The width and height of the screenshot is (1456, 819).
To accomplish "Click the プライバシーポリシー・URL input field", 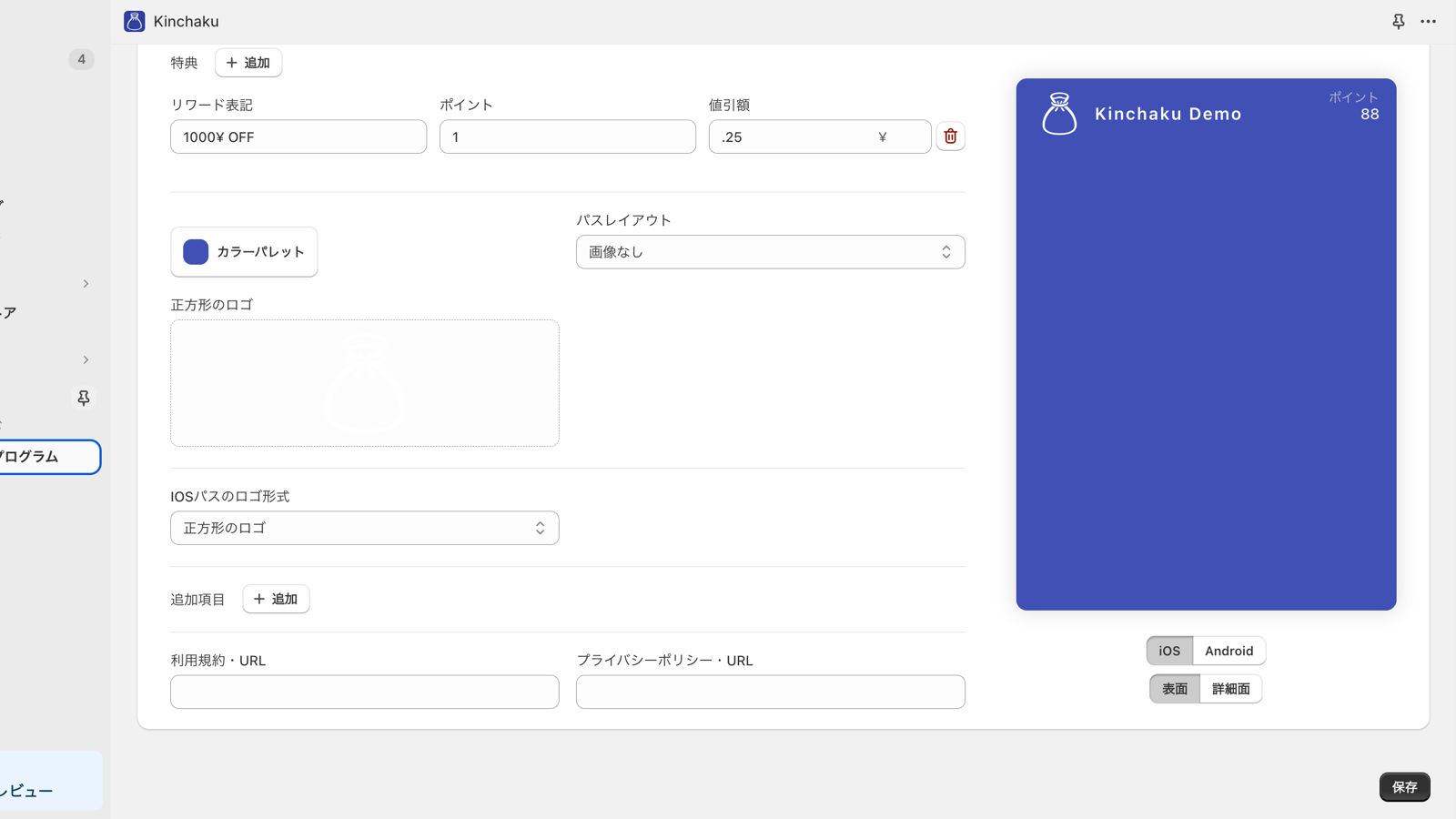I will click(770, 692).
